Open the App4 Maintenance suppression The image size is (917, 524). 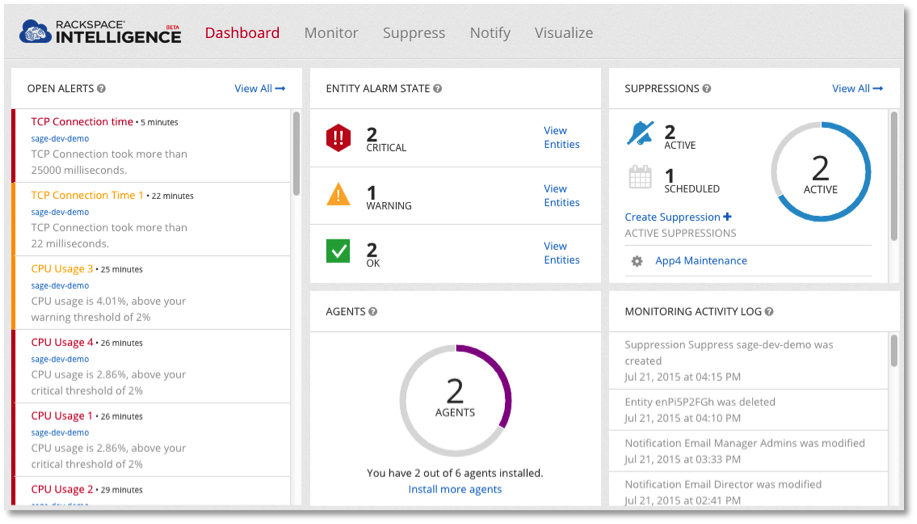pyautogui.click(x=701, y=261)
